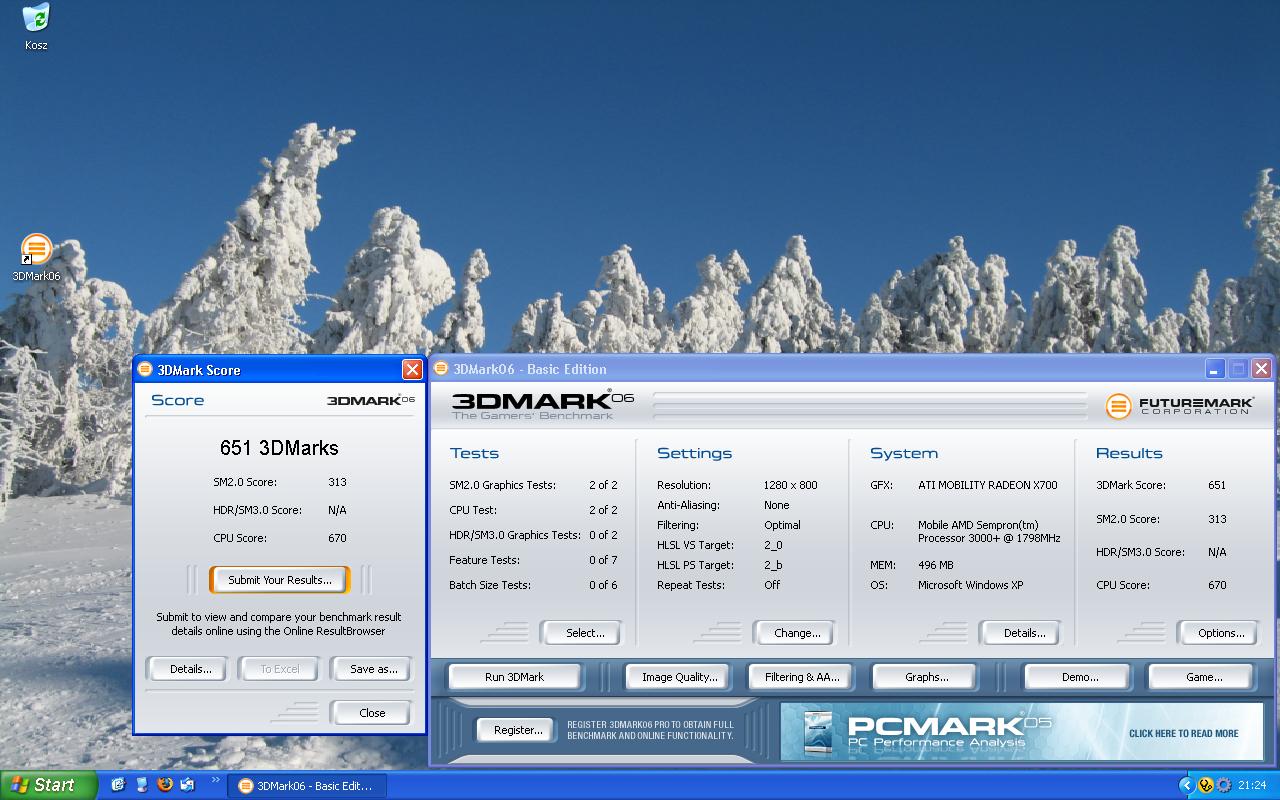This screenshot has width=1280, height=800.
Task: Open the 3DMark06 desktop shortcut icon
Action: pyautogui.click(x=36, y=250)
